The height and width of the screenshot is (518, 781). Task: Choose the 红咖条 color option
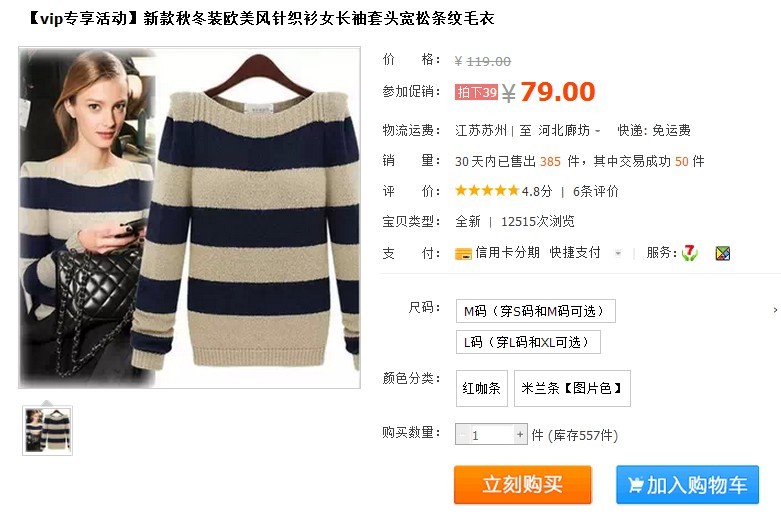pos(482,388)
